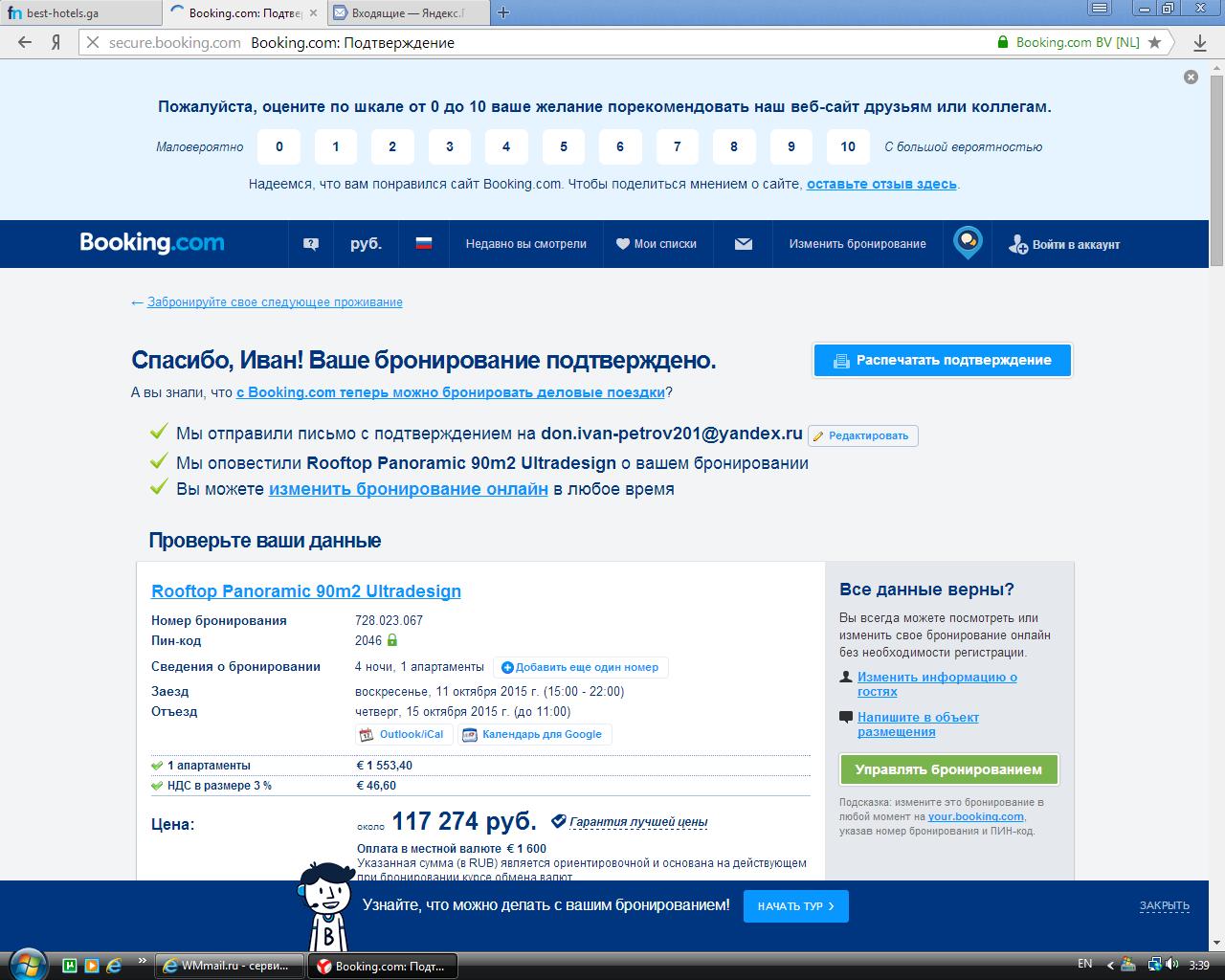Image resolution: width=1225 pixels, height=980 pixels.
Task: Close the recommendation survey banner
Action: (x=1191, y=77)
